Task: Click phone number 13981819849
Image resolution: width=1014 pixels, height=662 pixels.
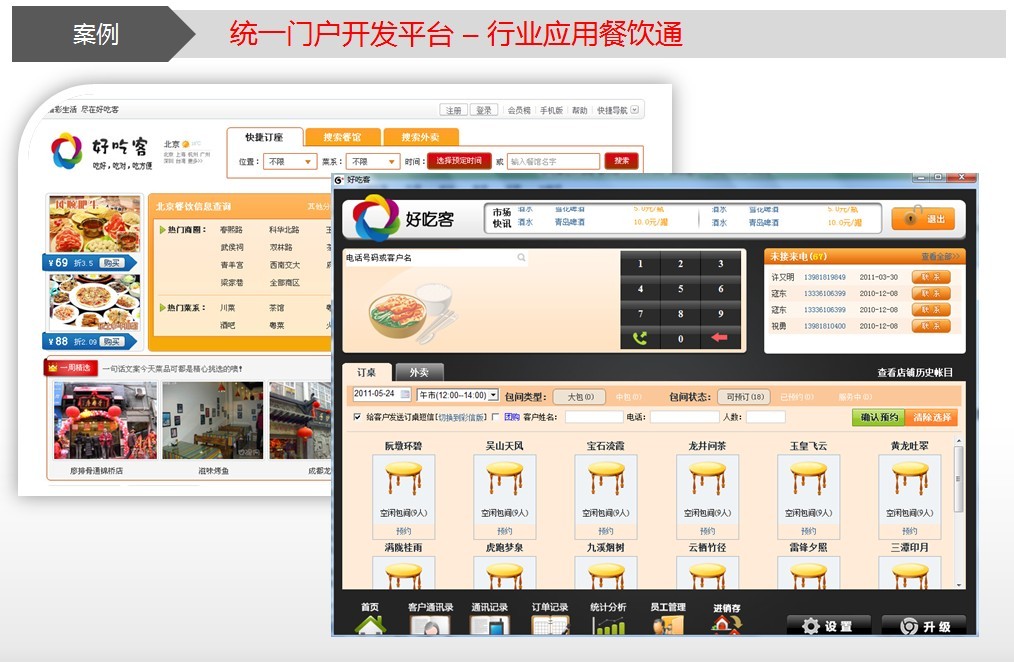Action: pyautogui.click(x=825, y=277)
